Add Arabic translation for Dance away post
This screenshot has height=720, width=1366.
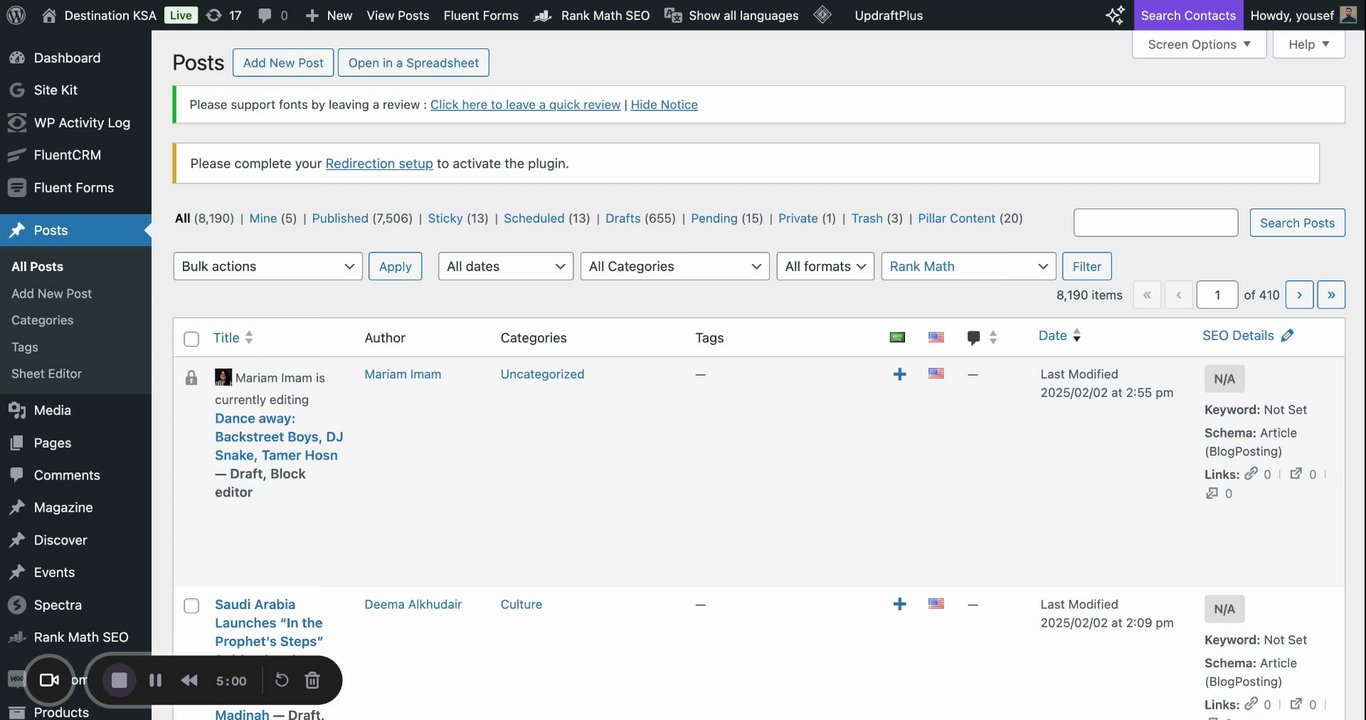(x=900, y=374)
